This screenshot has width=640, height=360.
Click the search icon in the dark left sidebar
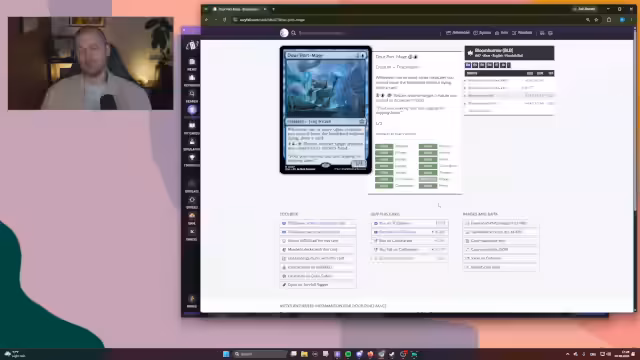pyautogui.click(x=191, y=94)
